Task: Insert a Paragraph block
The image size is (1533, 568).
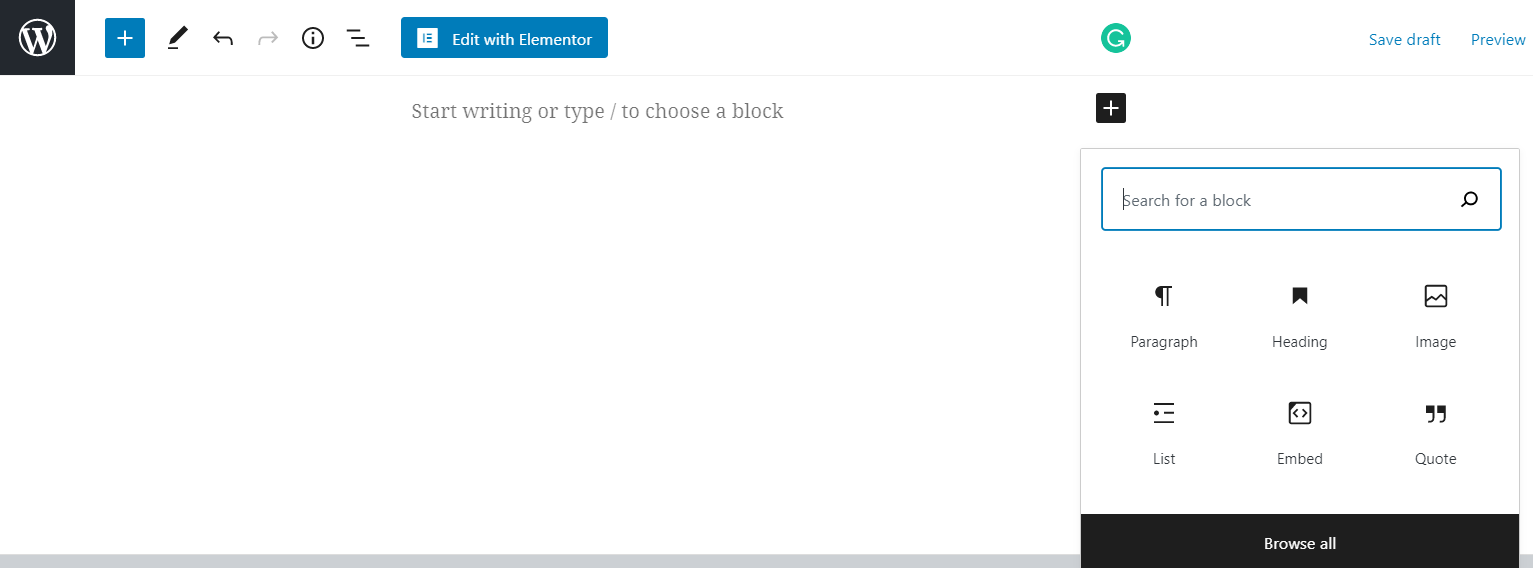Action: (1164, 314)
